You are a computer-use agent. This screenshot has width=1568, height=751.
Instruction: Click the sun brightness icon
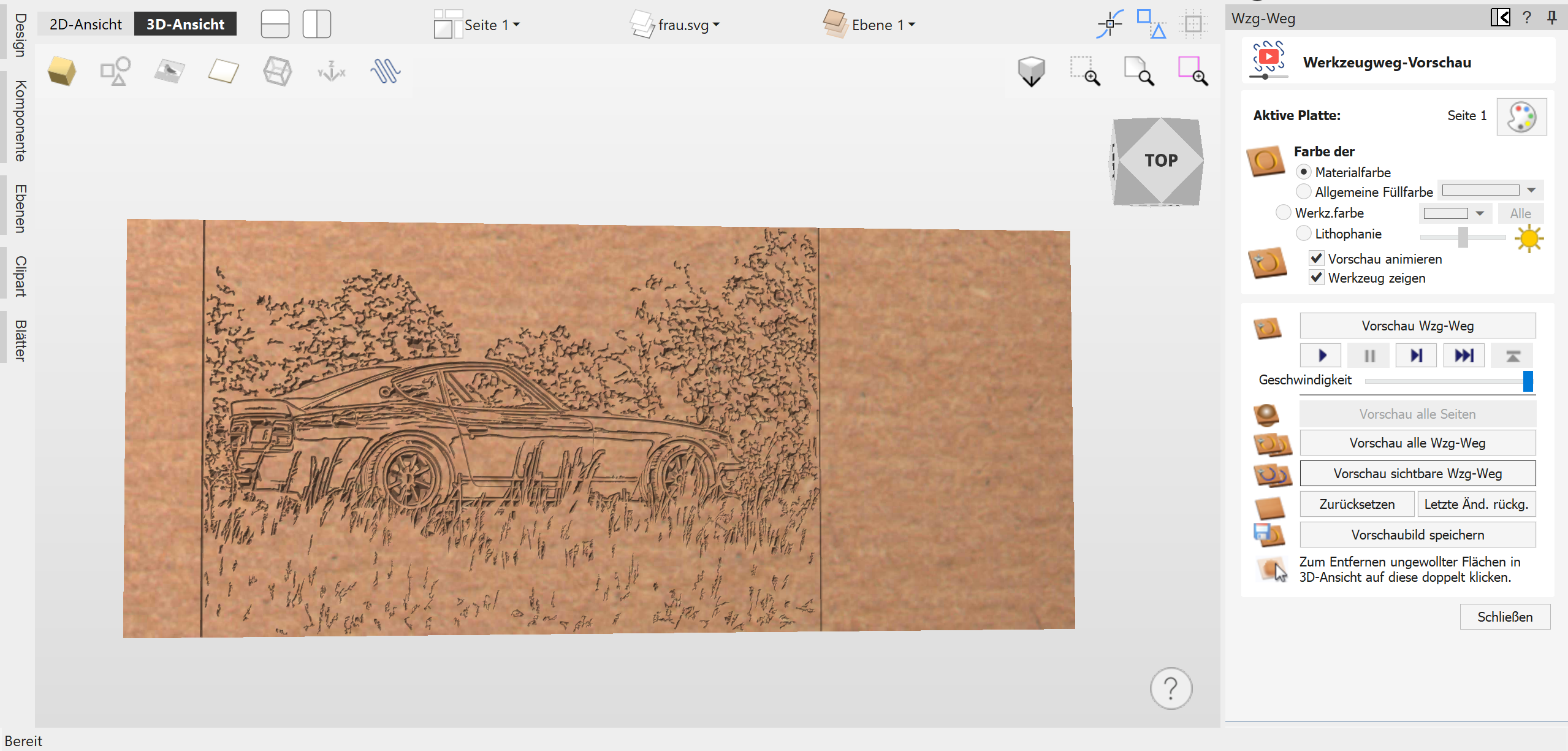(x=1529, y=238)
